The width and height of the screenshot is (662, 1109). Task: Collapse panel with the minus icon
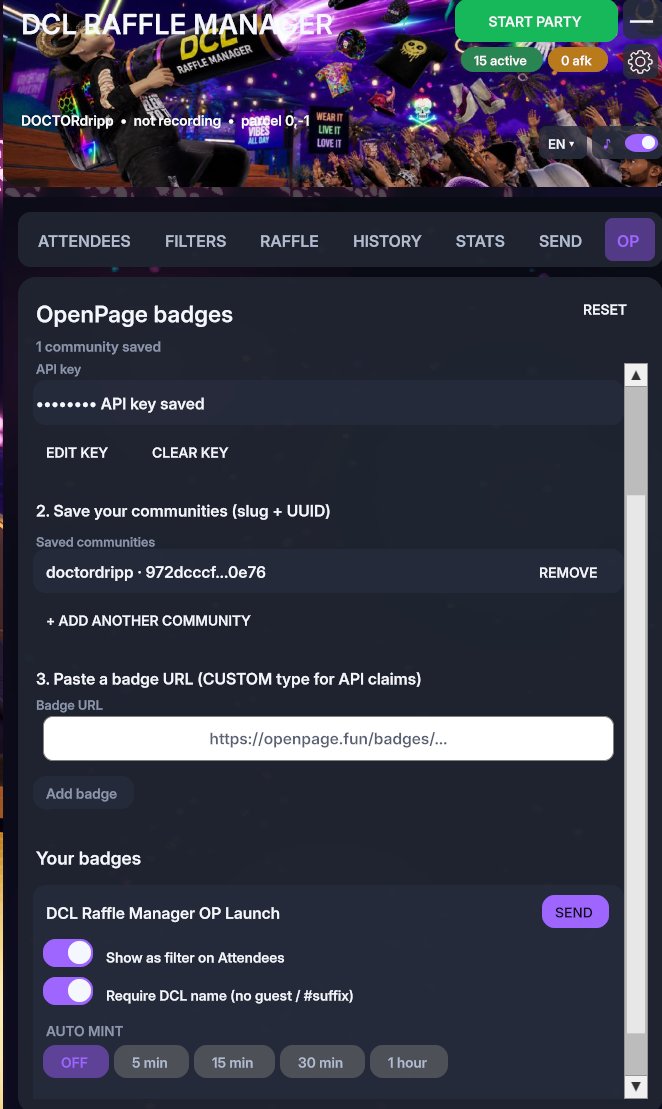(x=641, y=22)
